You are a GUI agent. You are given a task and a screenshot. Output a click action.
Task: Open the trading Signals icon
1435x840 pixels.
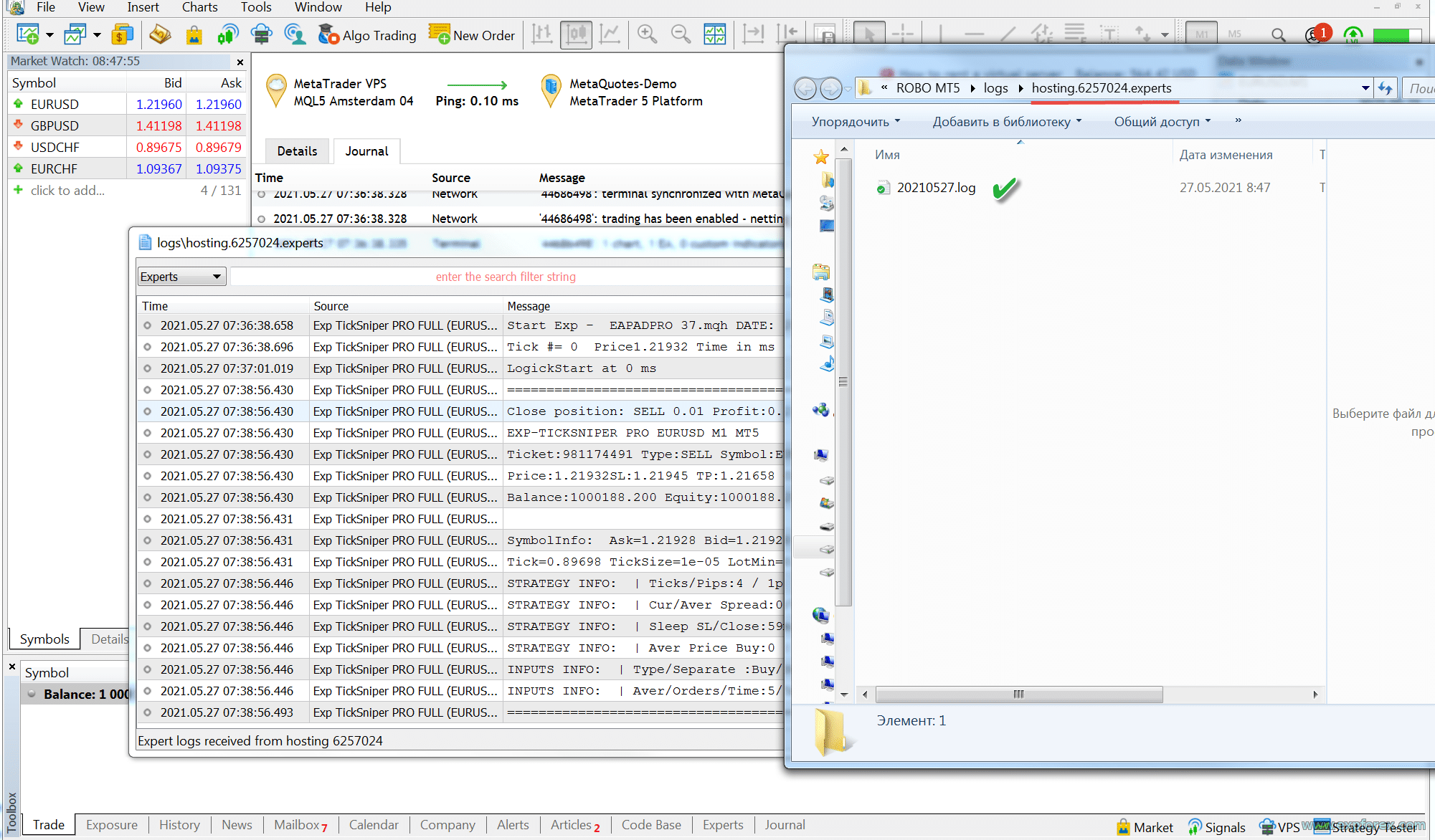[228, 34]
